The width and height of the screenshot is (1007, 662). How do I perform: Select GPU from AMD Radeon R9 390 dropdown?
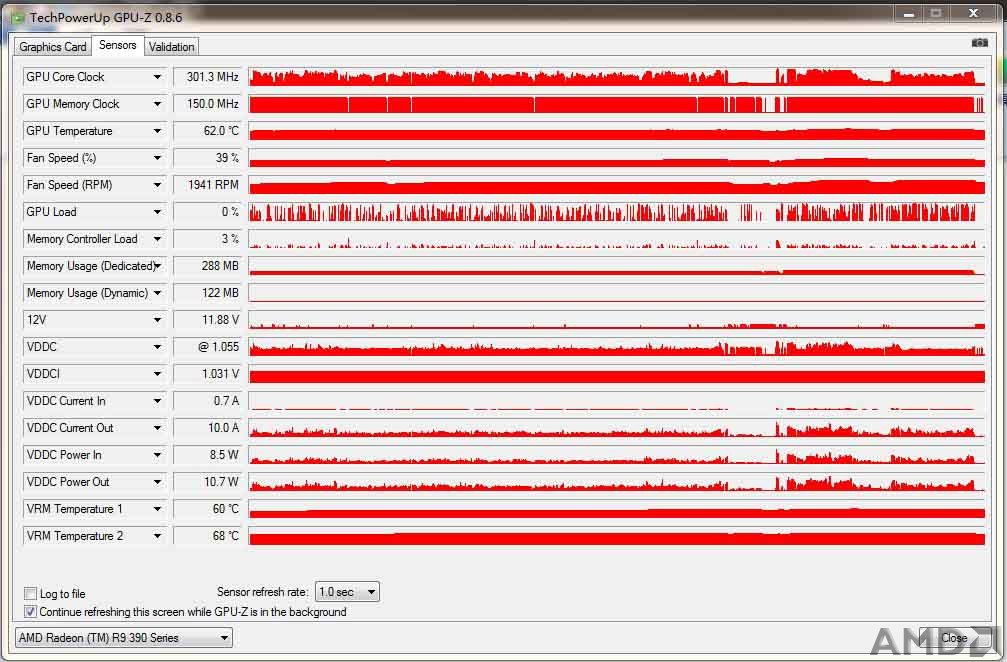point(123,638)
